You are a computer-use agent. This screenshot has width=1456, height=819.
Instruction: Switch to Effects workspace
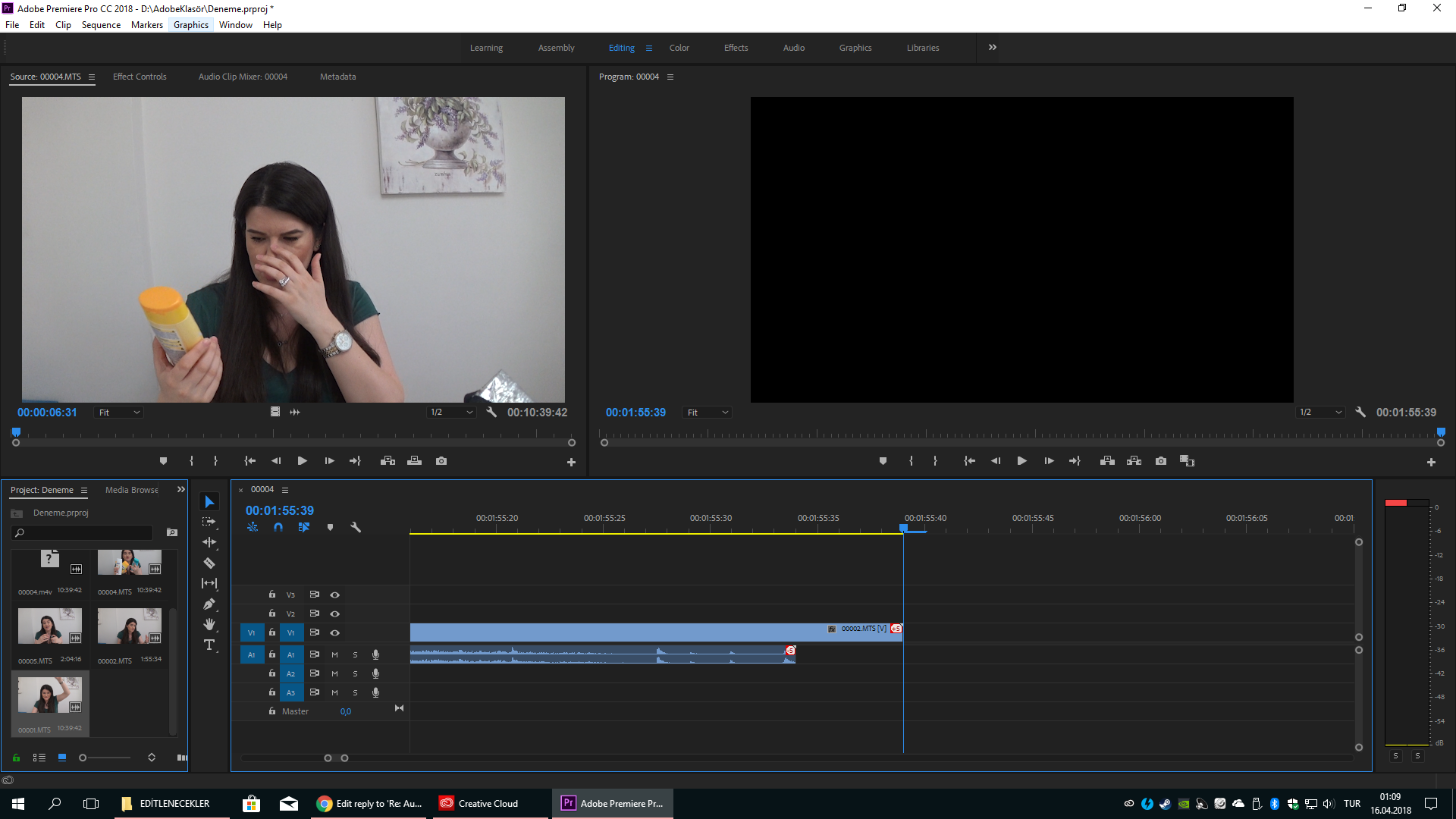pos(736,48)
